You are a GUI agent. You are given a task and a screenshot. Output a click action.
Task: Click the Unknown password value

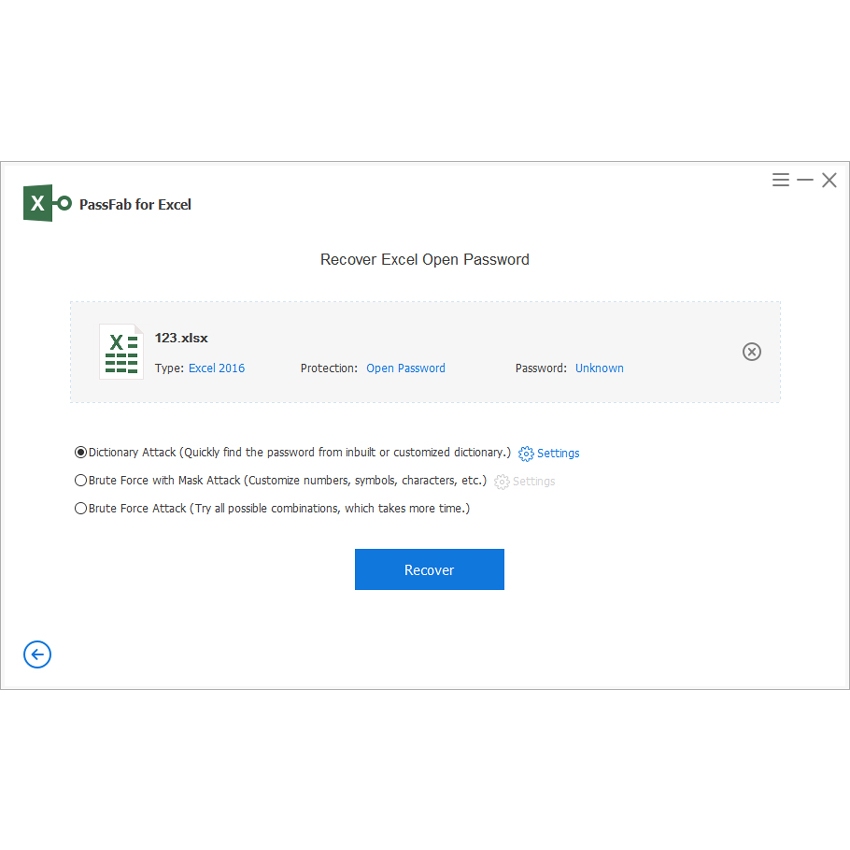point(599,368)
